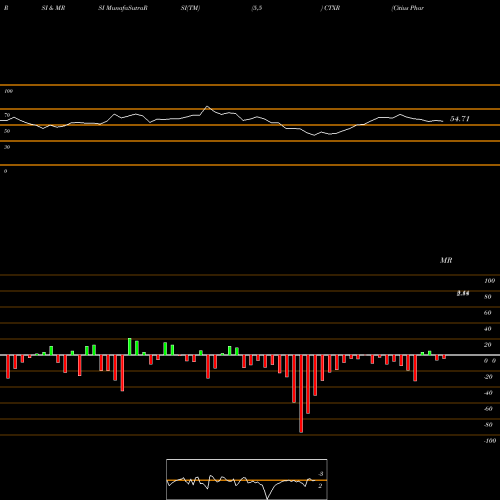The width and height of the screenshot is (500, 500).
Task: Click the "MR" panel title
Action: point(446,260)
